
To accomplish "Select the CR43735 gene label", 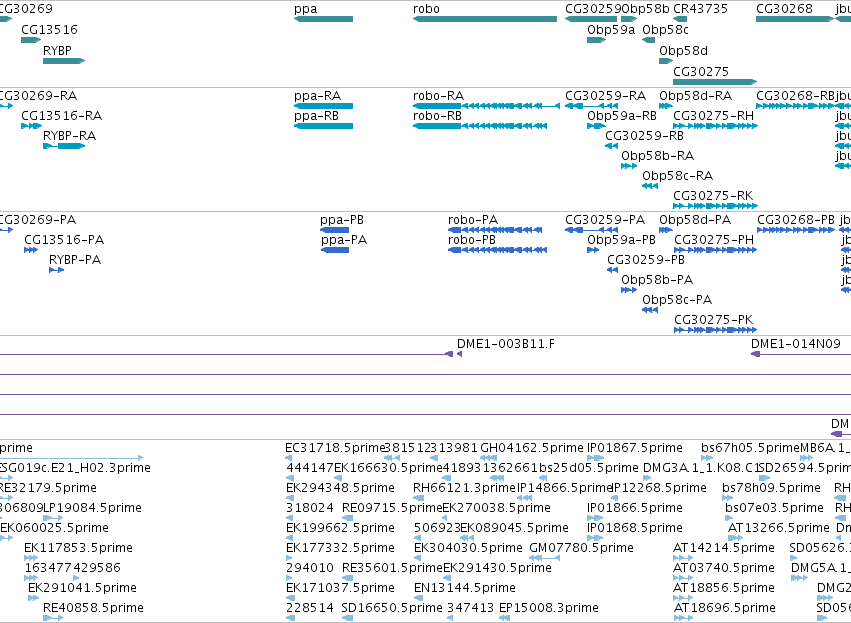I will tap(700, 9).
